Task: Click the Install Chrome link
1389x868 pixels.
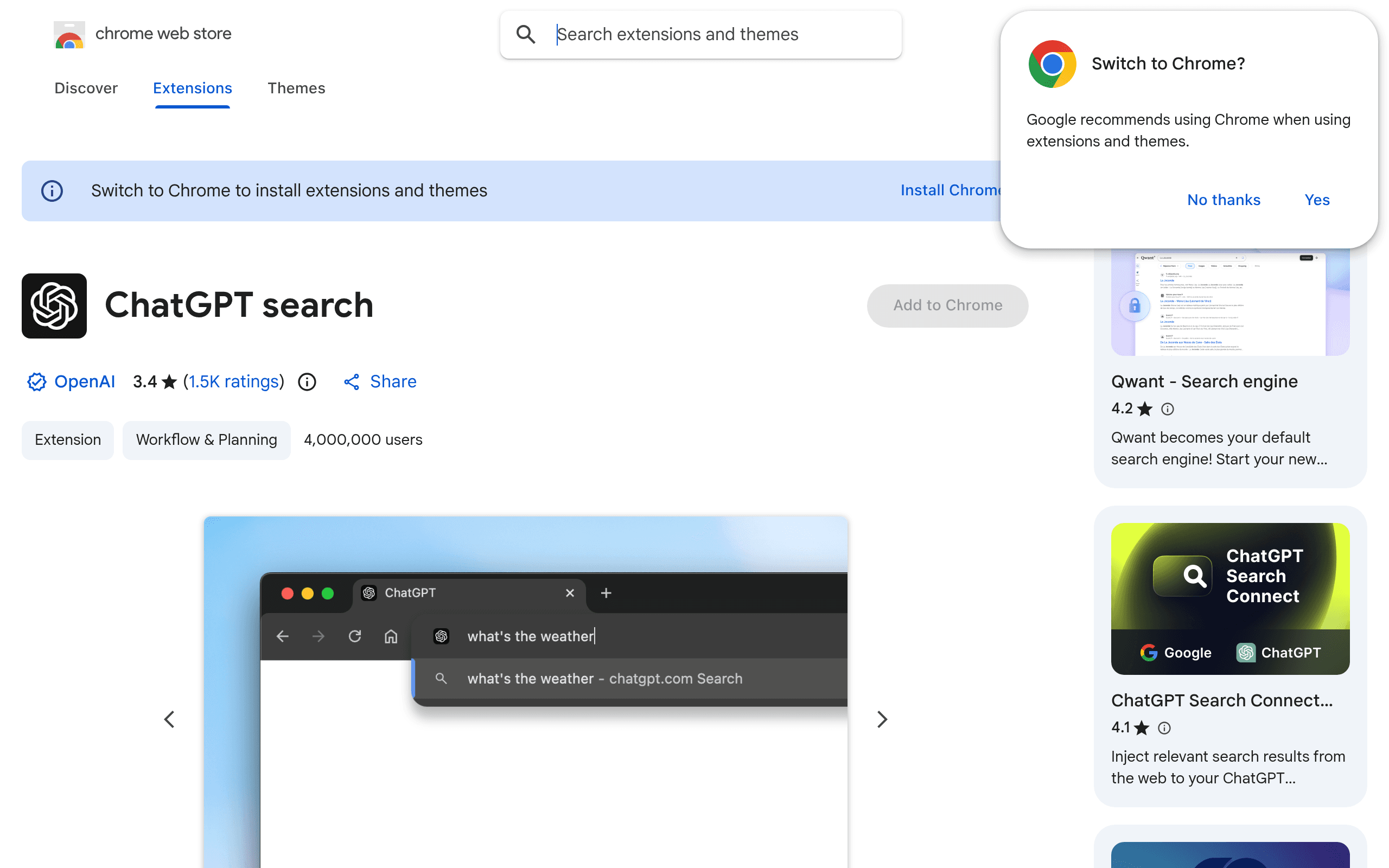Action: coord(951,190)
